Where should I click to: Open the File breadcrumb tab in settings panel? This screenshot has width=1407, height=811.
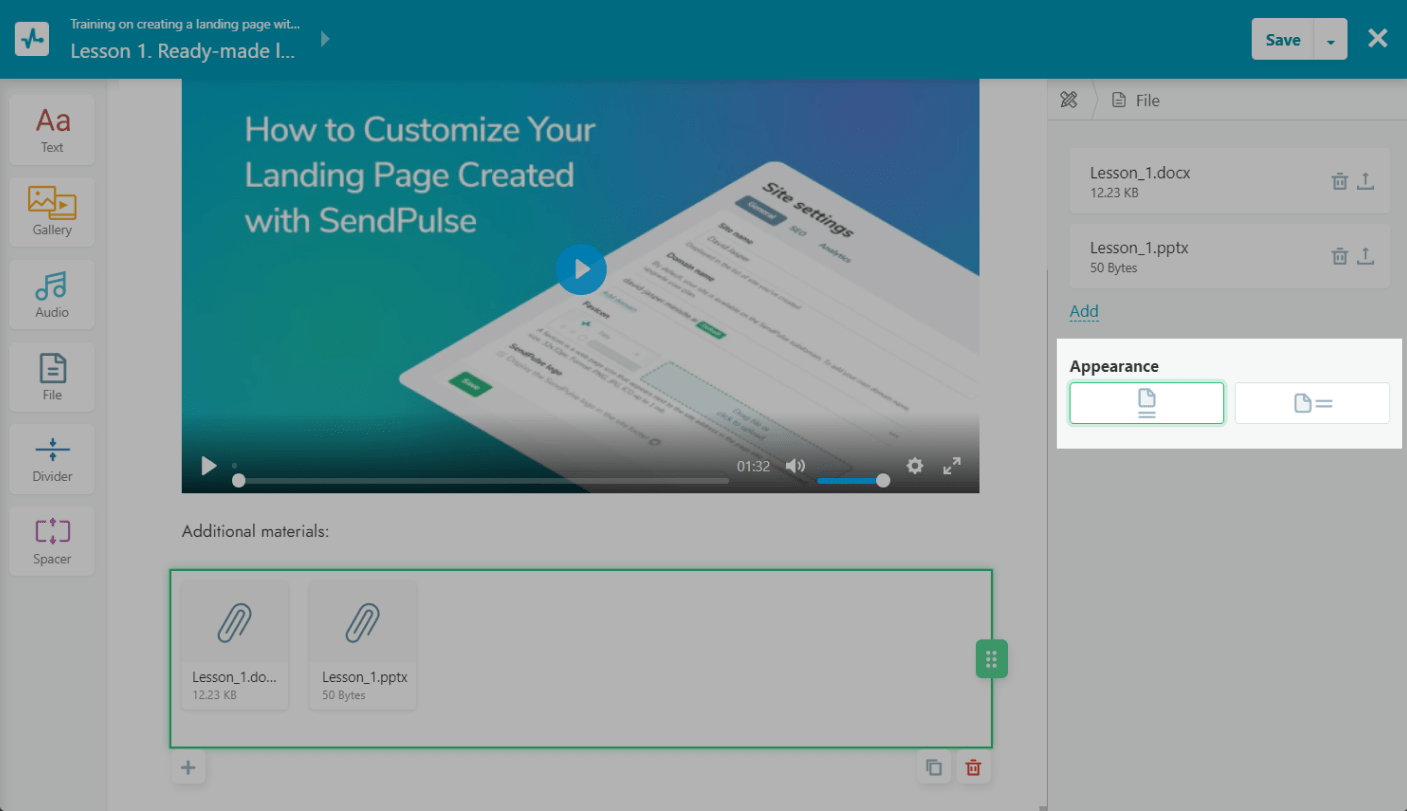click(x=1136, y=100)
